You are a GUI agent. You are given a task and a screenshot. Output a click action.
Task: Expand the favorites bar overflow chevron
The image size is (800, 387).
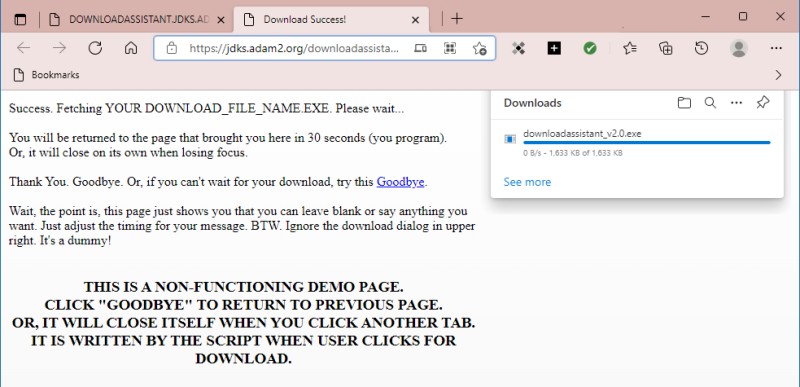[x=779, y=75]
